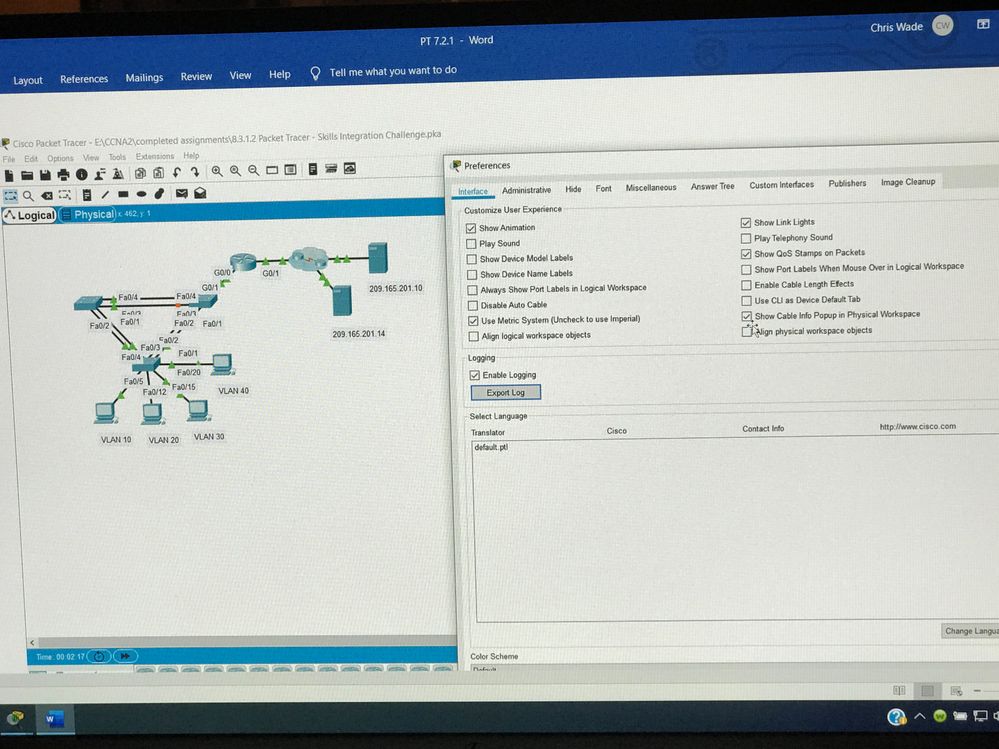999x749 pixels.
Task: Check Show Device Model Labels
Action: [x=471, y=259]
